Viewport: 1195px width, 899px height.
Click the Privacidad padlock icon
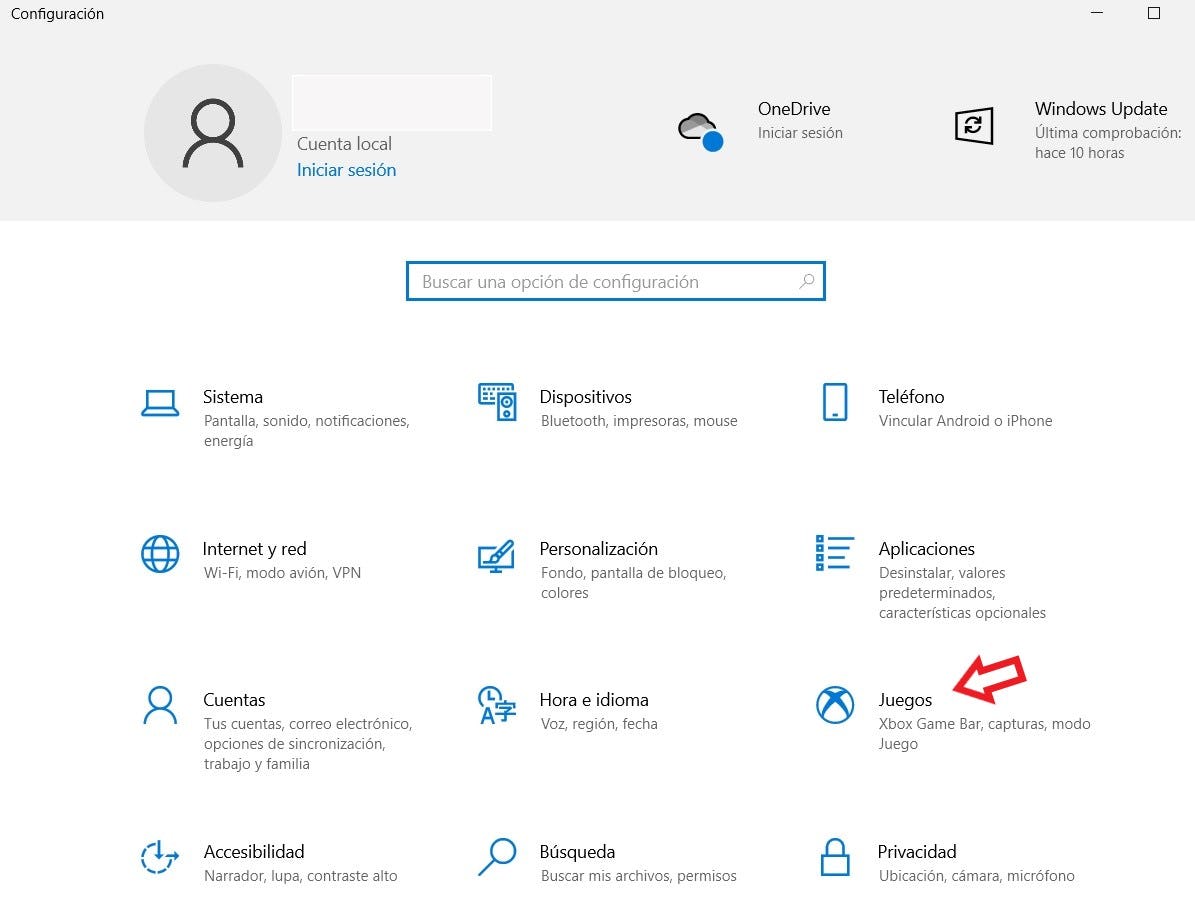click(x=835, y=859)
